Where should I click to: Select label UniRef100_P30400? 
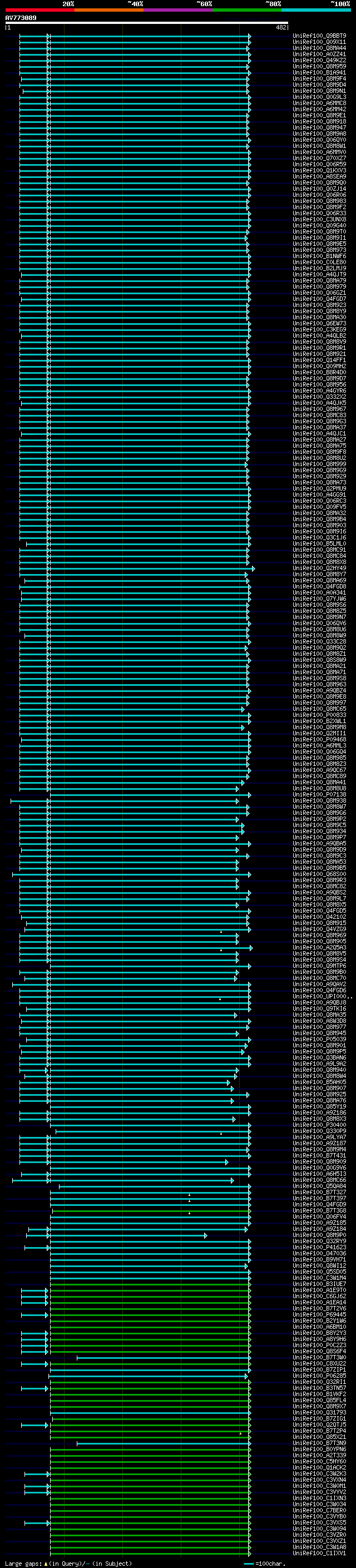point(319,1125)
